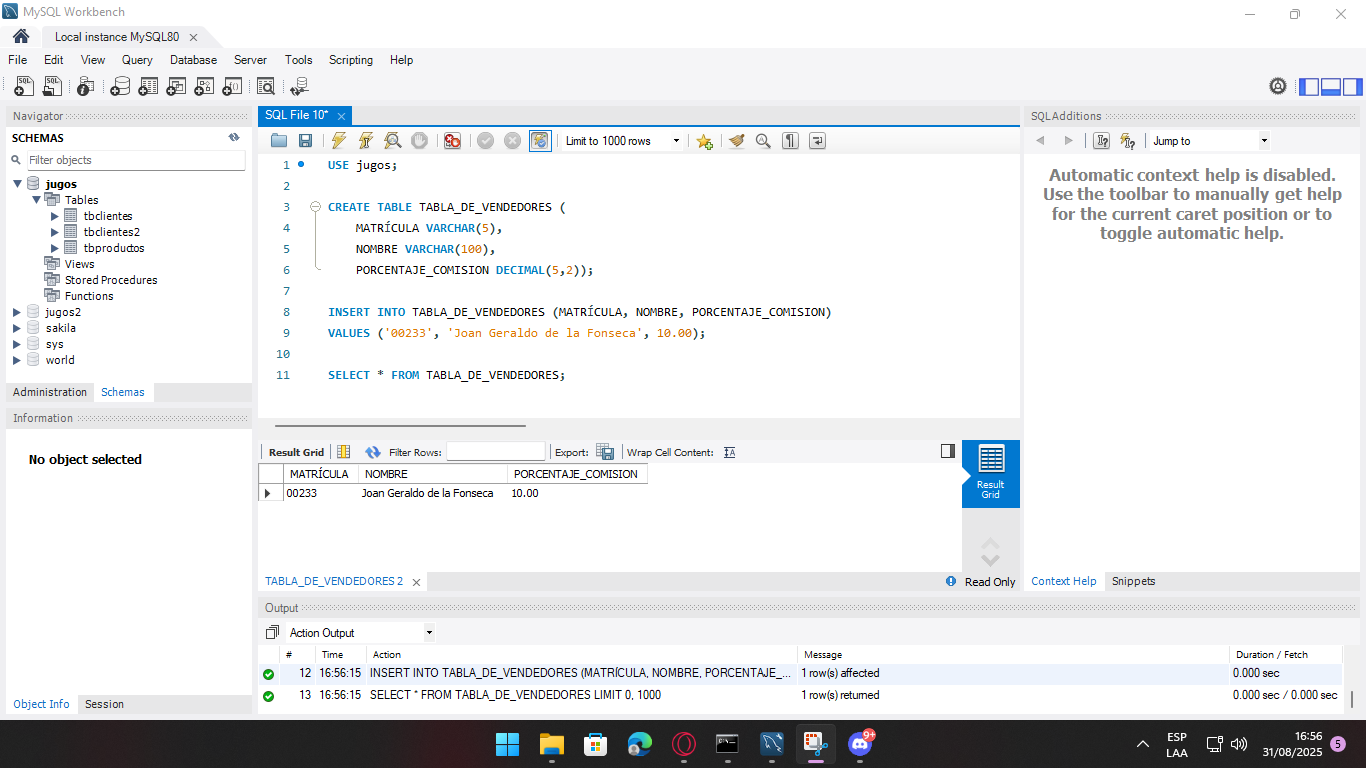Toggle the left sidebar panel visibility
The height and width of the screenshot is (768, 1366).
click(1309, 86)
